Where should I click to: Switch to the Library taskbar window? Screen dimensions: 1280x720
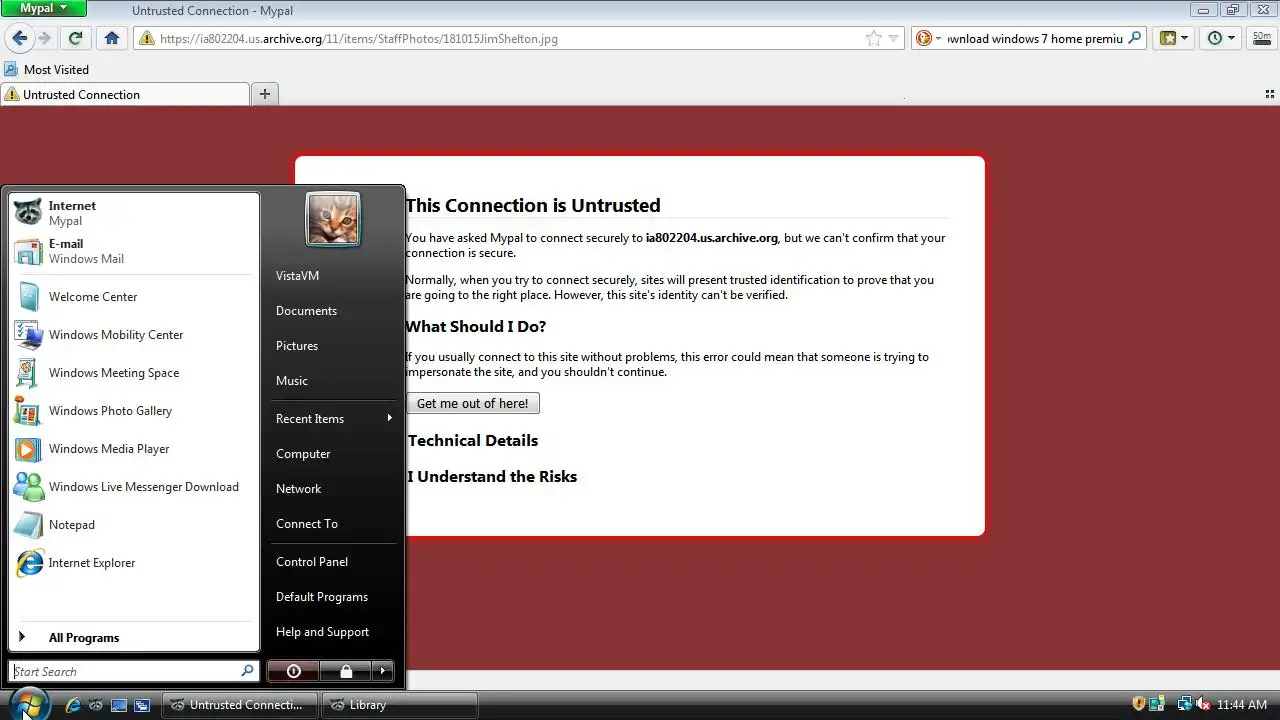pos(400,705)
